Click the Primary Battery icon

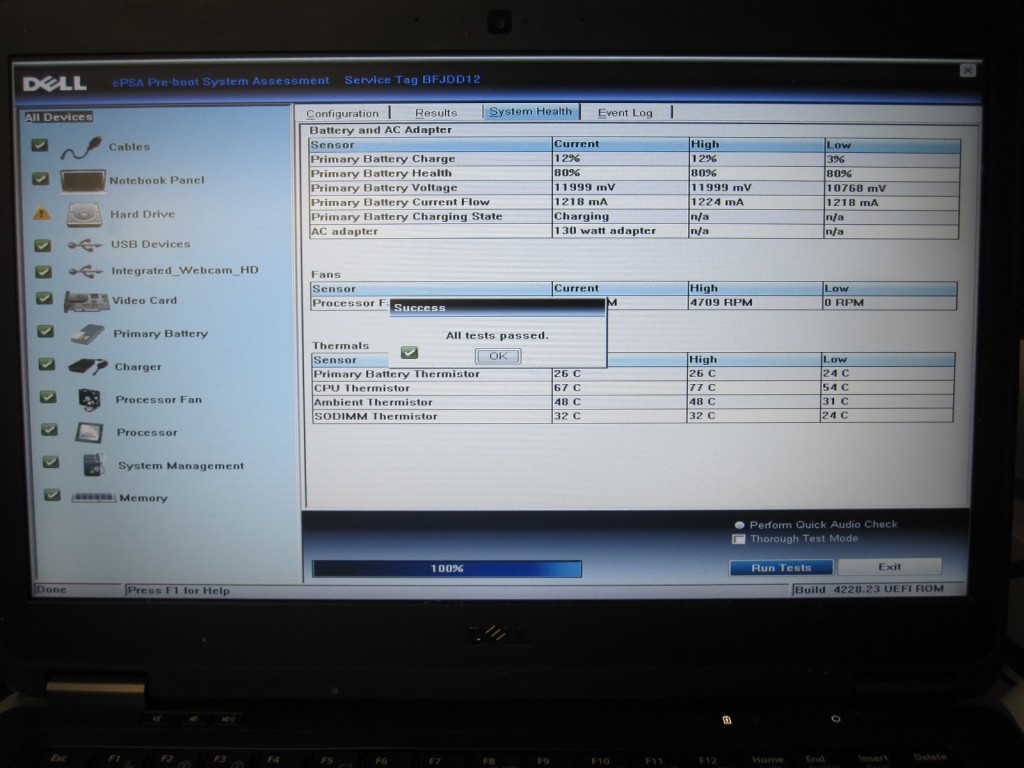pos(87,334)
